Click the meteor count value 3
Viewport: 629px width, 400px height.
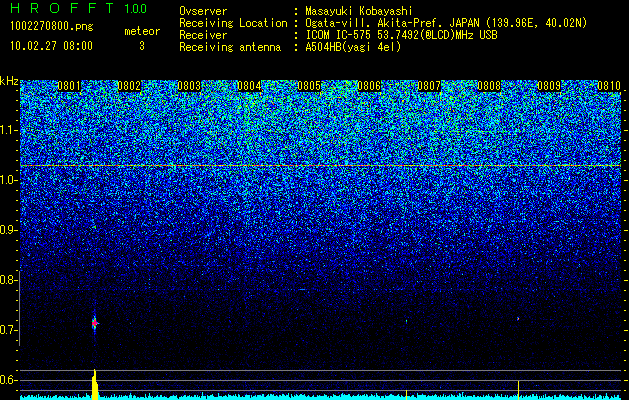142,46
